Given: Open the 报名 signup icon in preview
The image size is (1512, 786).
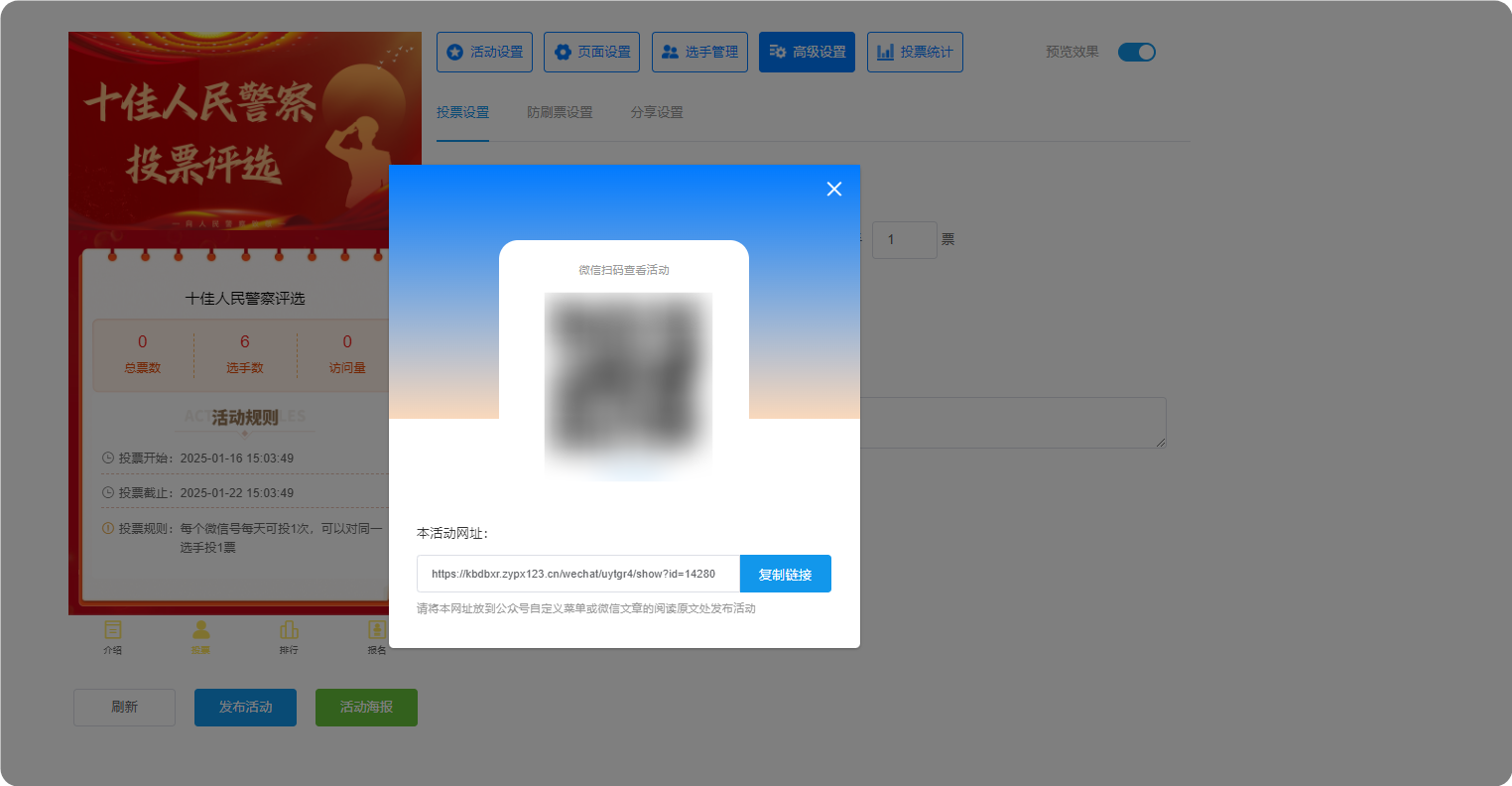Looking at the screenshot, I should (377, 637).
